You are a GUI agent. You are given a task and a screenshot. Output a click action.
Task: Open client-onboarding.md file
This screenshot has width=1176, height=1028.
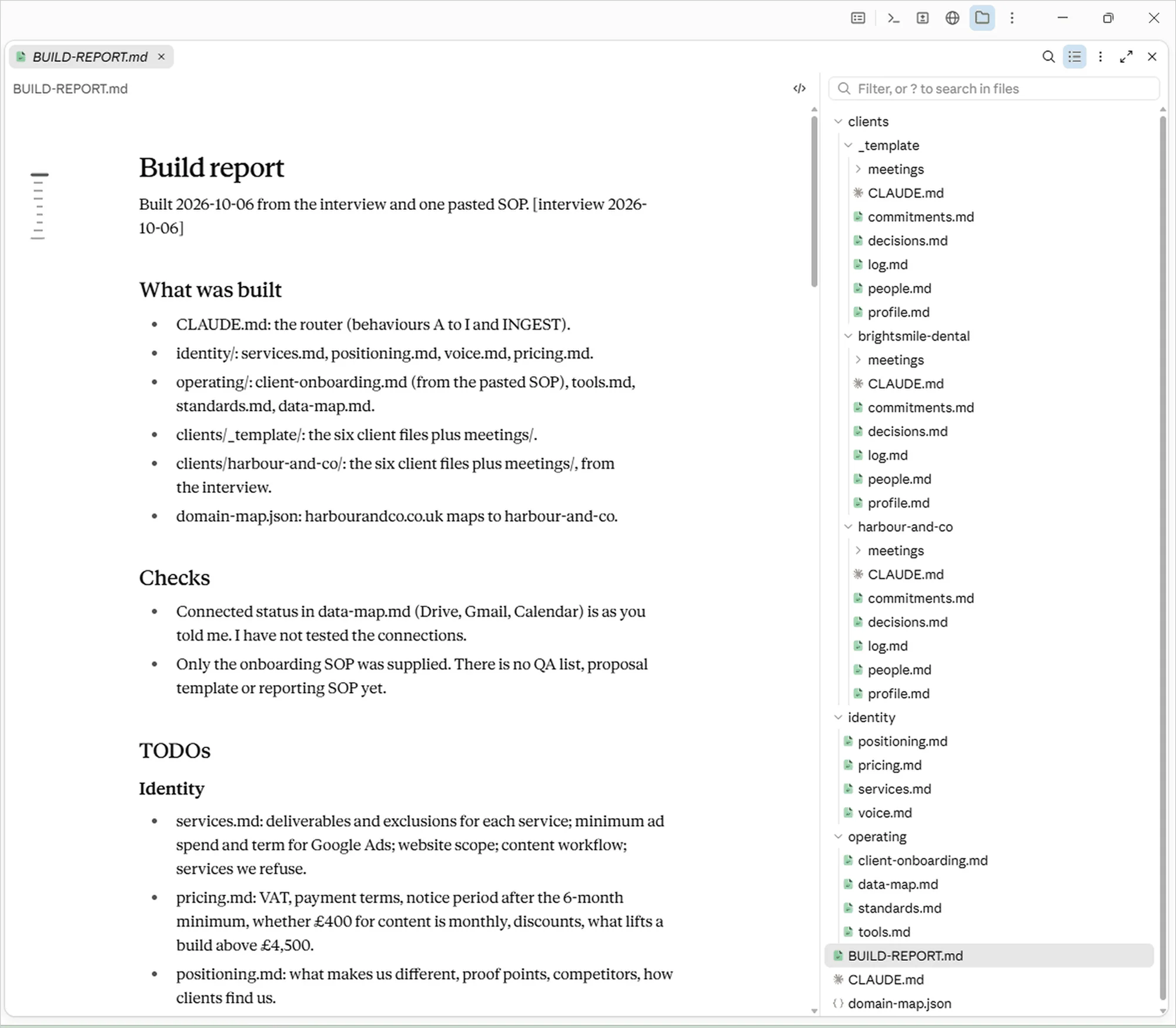point(923,860)
